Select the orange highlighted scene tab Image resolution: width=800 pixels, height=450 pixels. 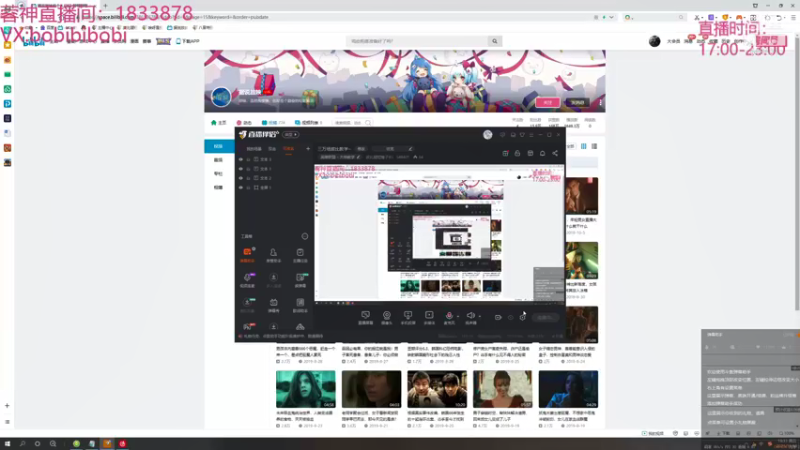coord(289,149)
